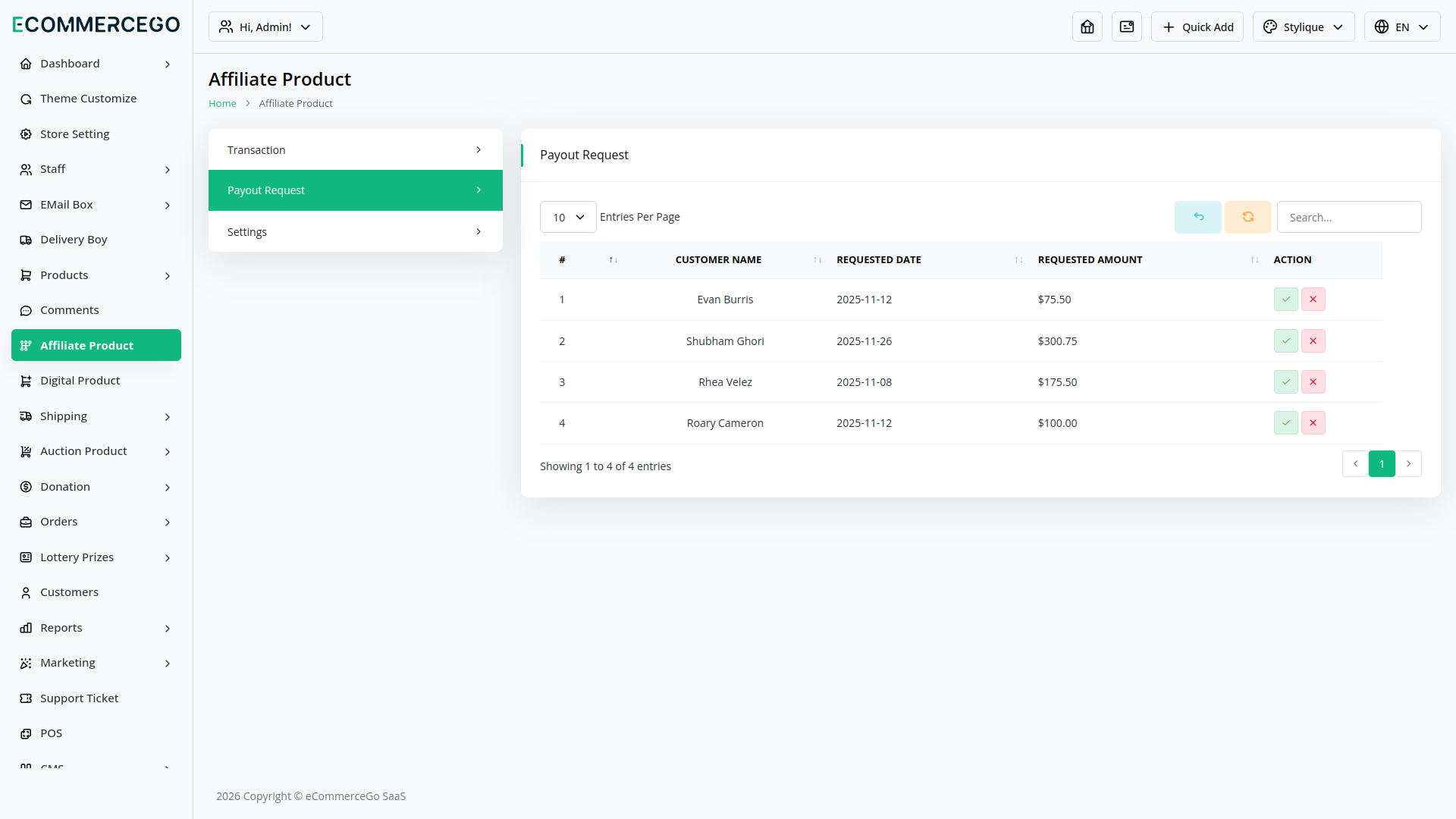Switch to the Transaction tab
Screen dimensions: 1456x819
point(356,150)
